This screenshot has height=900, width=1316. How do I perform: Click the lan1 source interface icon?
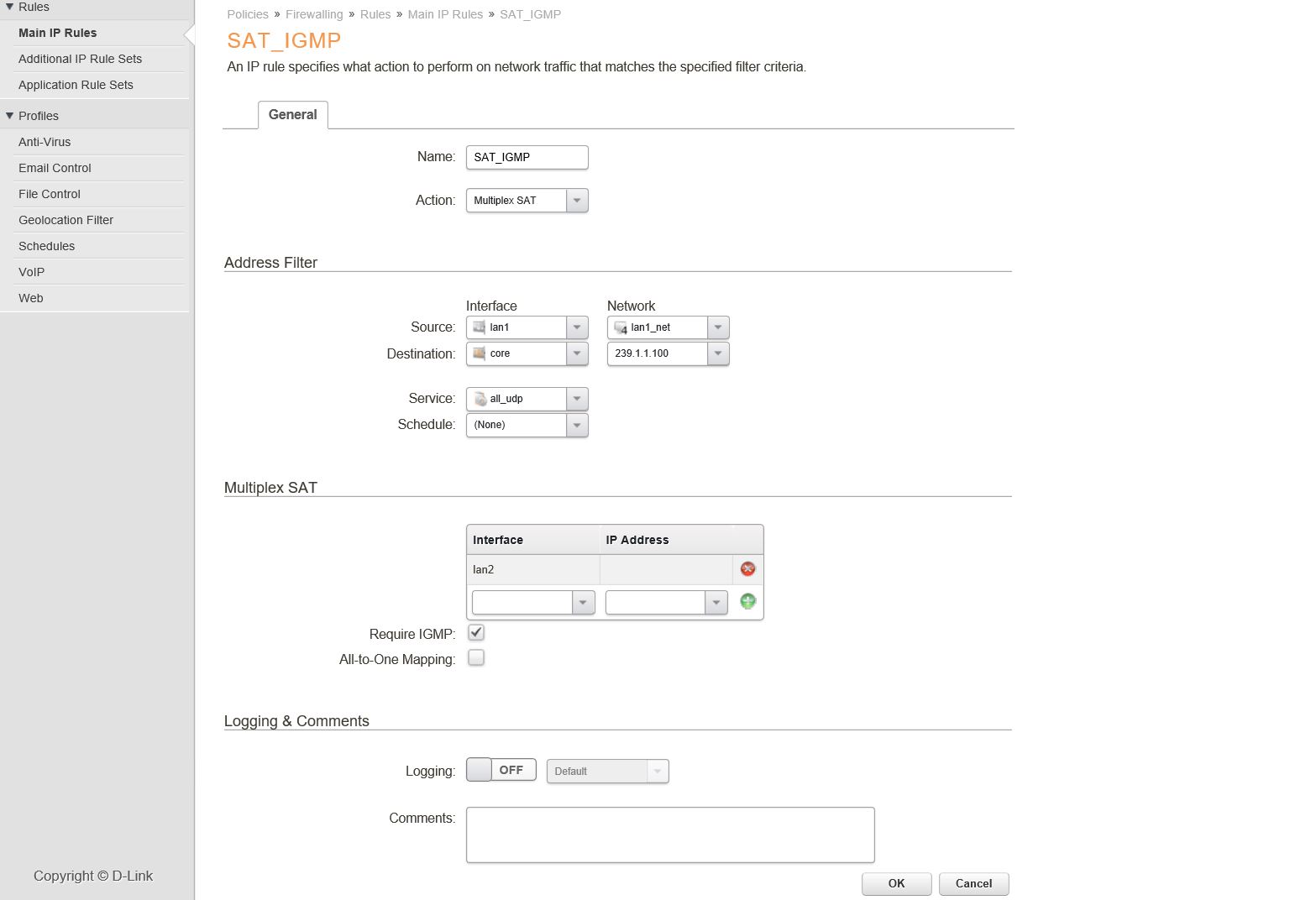(480, 327)
